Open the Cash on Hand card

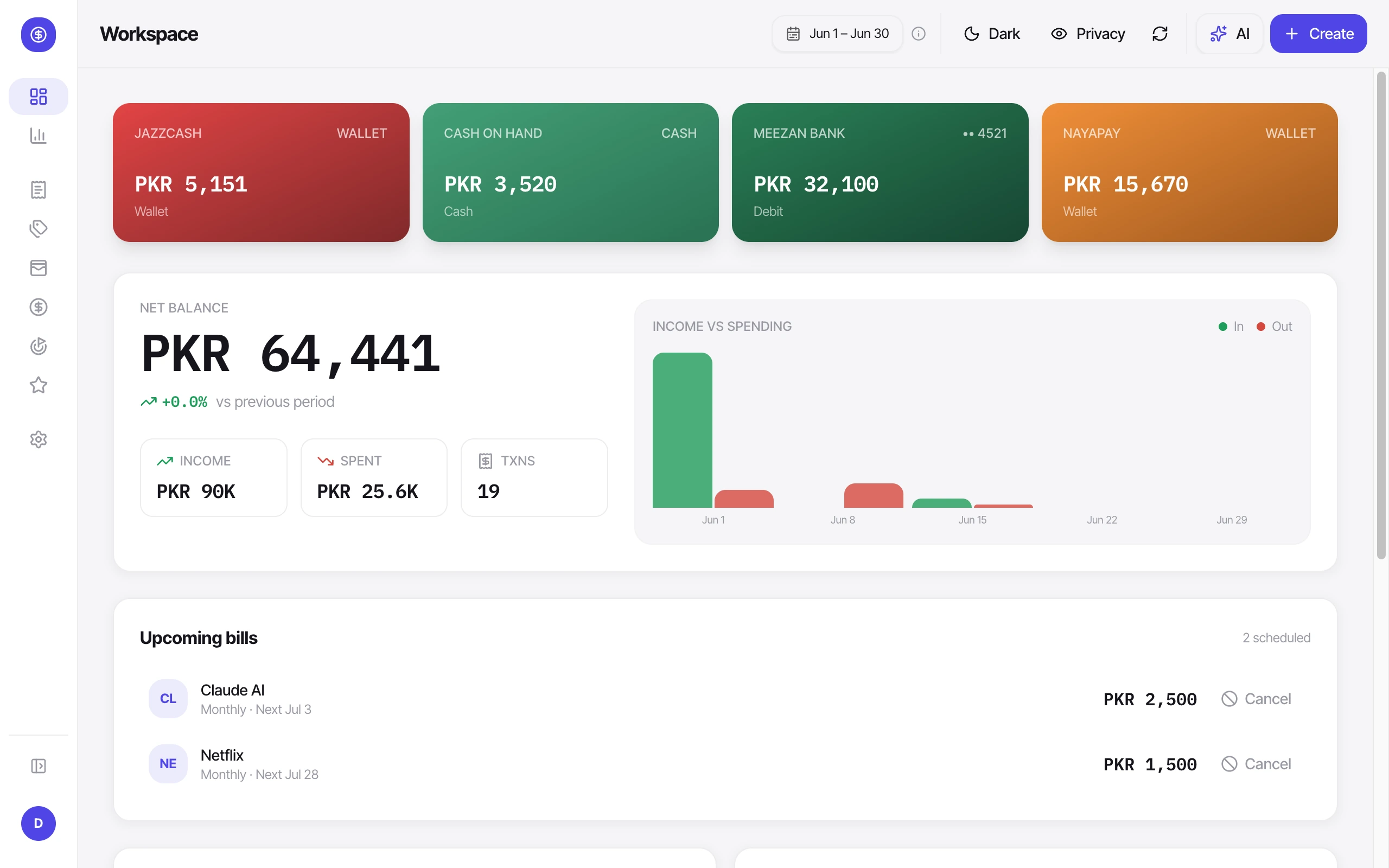click(x=571, y=172)
